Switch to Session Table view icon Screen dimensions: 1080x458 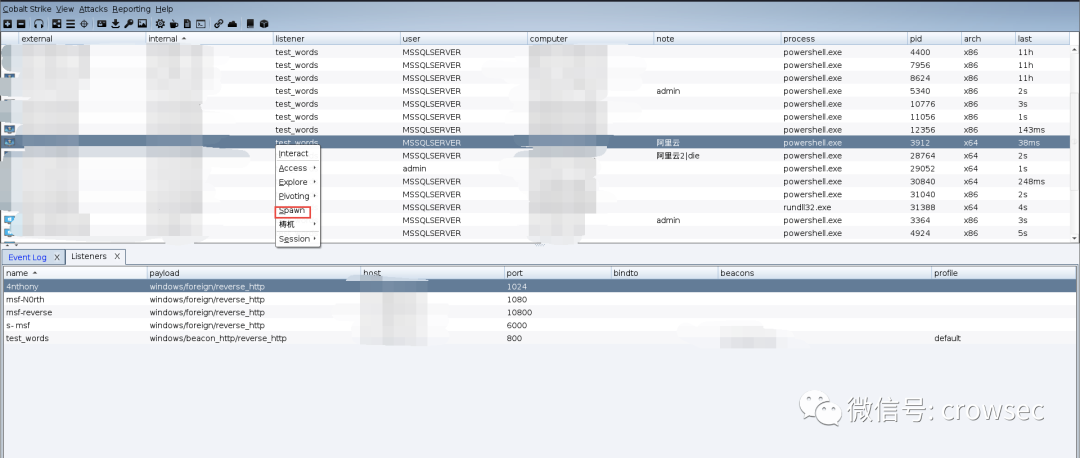[x=70, y=23]
